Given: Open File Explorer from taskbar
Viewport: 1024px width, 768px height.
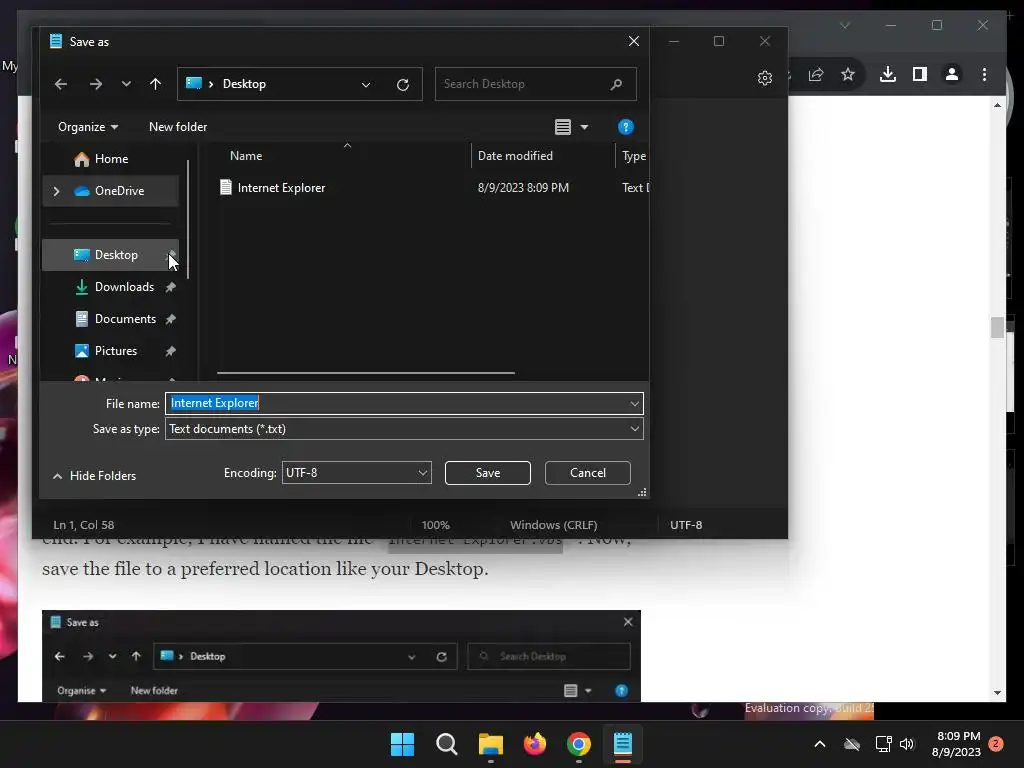Looking at the screenshot, I should point(490,744).
